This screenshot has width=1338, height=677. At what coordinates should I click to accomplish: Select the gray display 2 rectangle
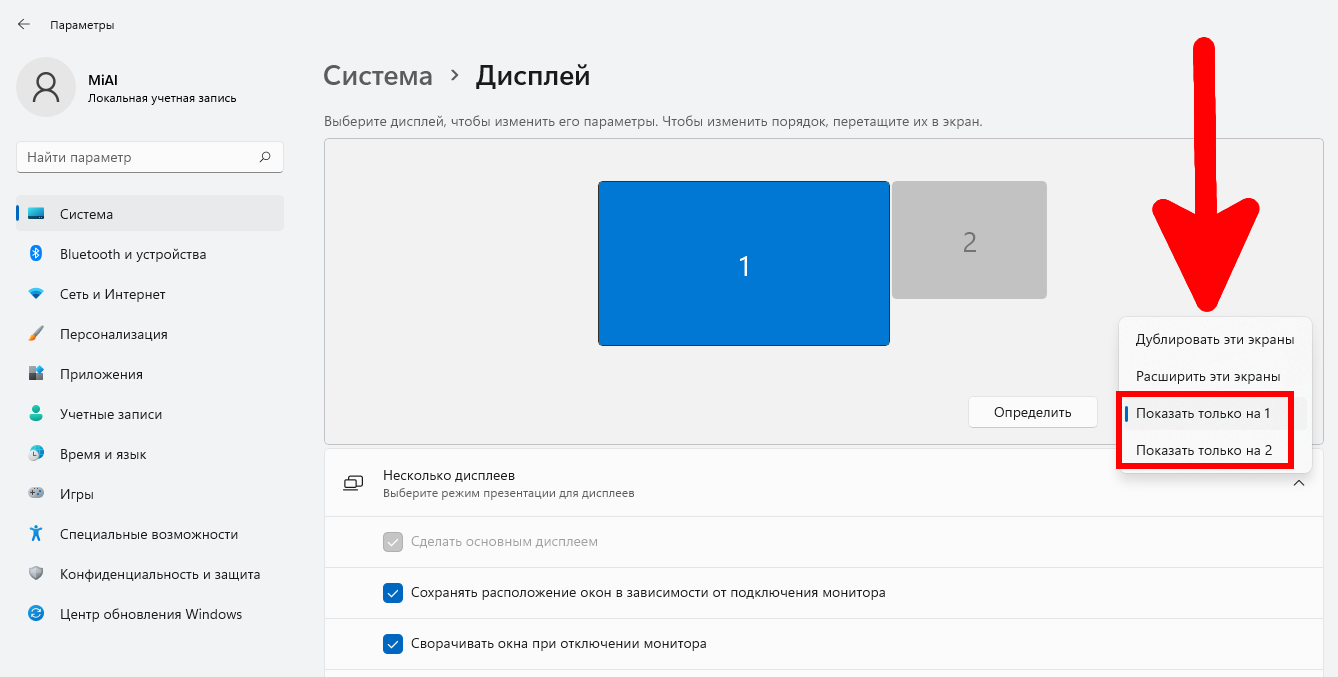pos(969,240)
